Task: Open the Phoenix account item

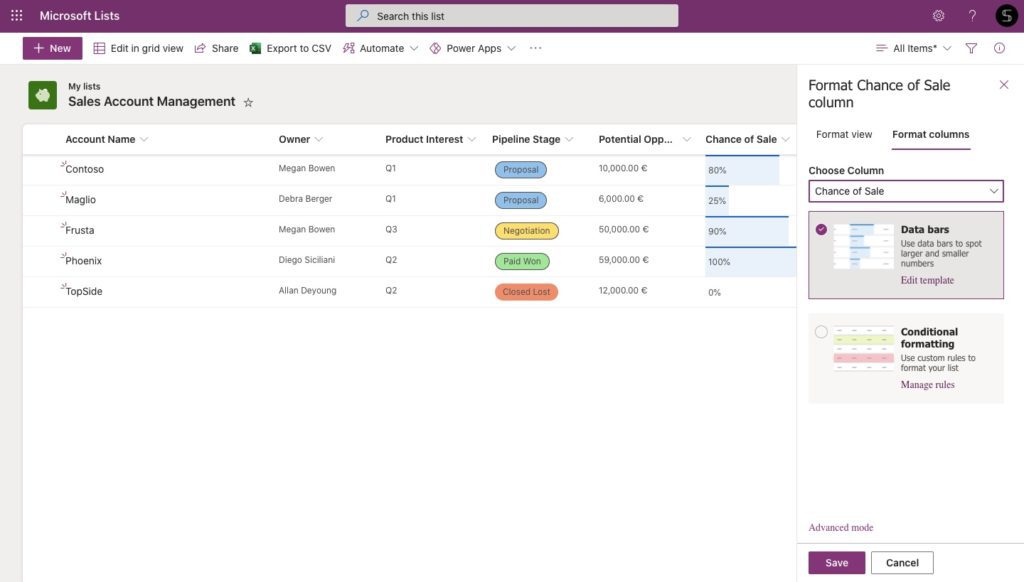Action: click(84, 261)
